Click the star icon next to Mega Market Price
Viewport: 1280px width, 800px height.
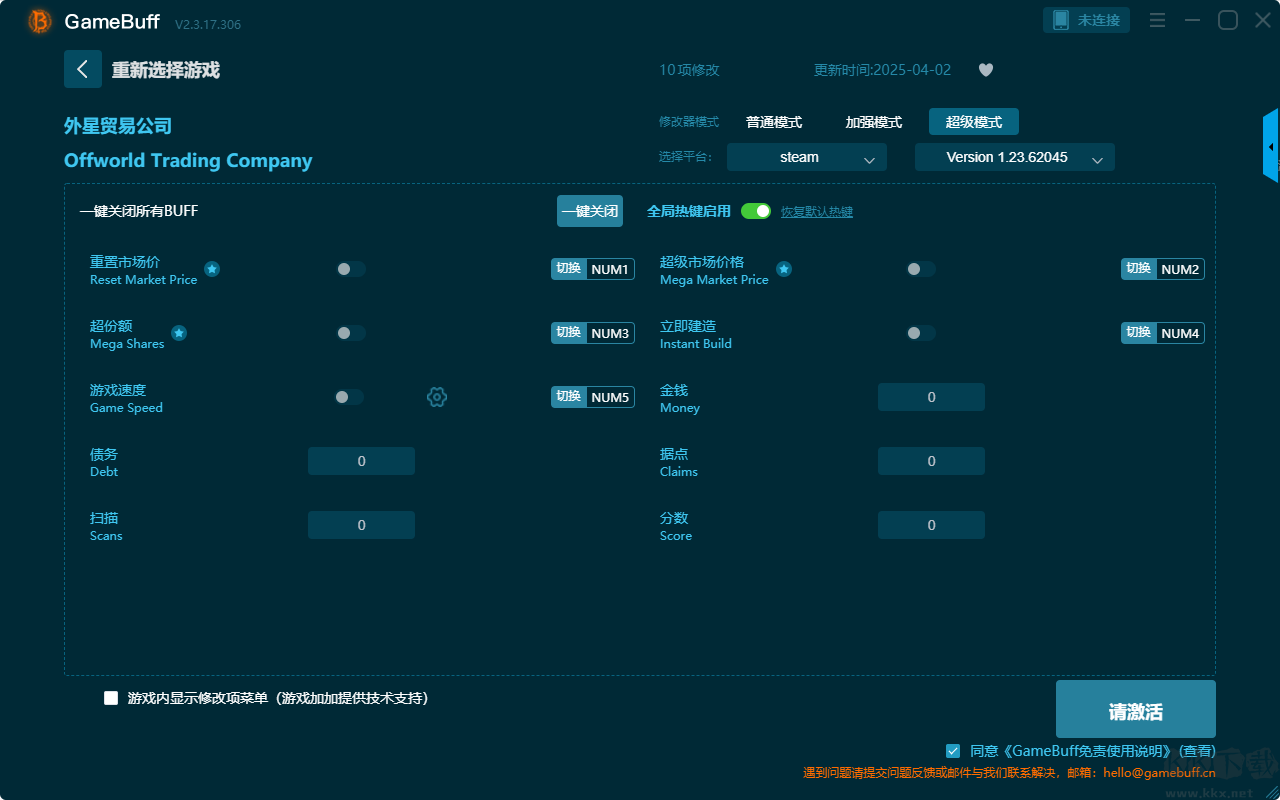click(784, 269)
